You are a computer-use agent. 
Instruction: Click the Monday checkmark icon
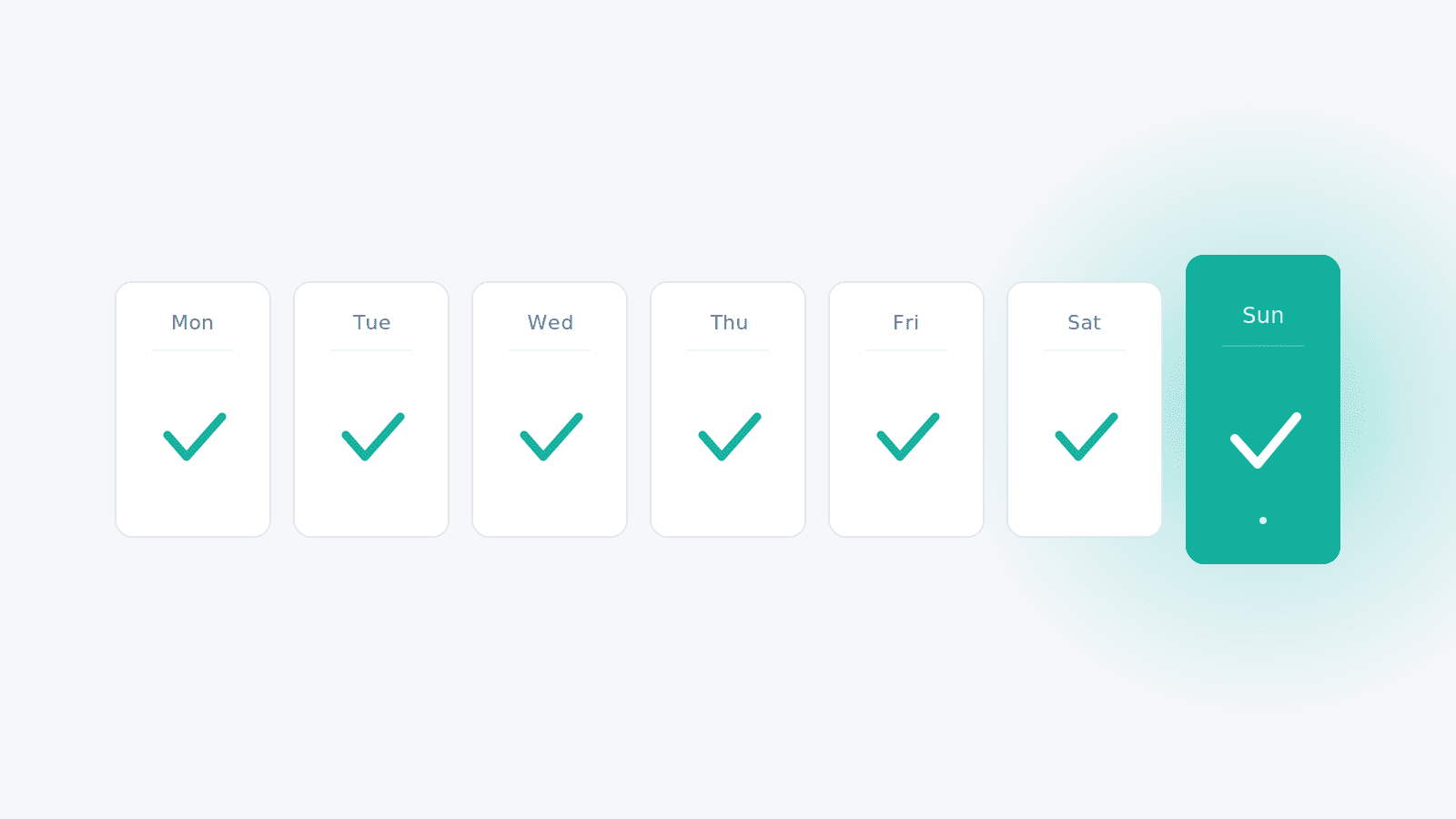coord(194,437)
